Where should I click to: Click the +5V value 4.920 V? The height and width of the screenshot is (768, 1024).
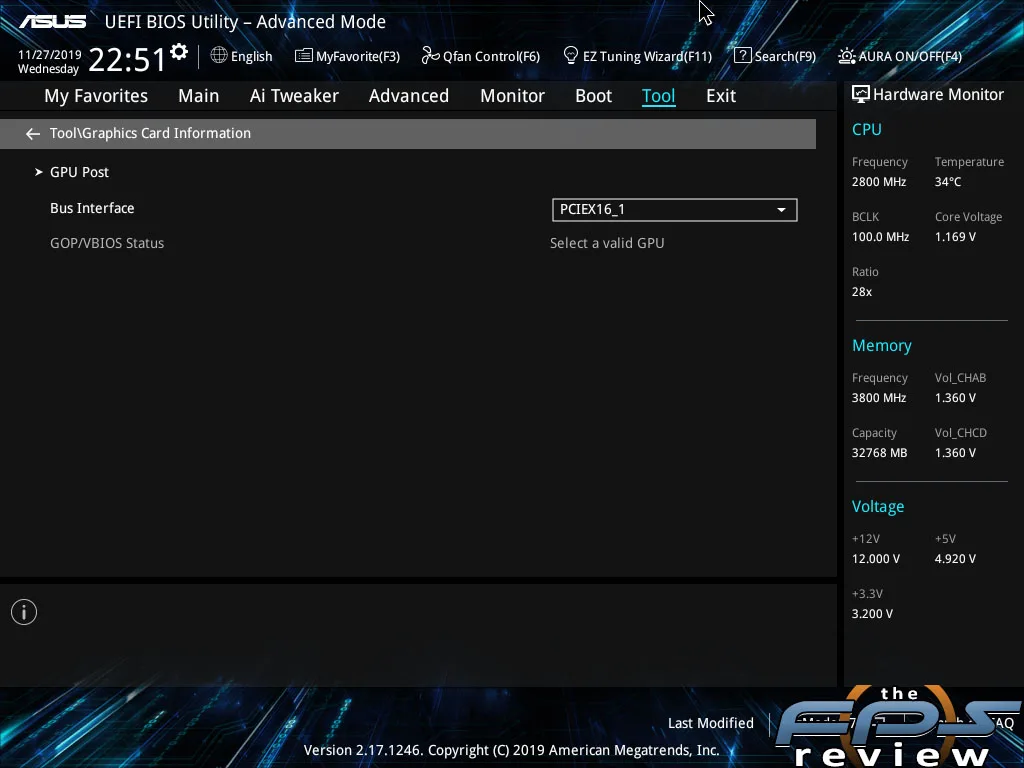coord(955,559)
